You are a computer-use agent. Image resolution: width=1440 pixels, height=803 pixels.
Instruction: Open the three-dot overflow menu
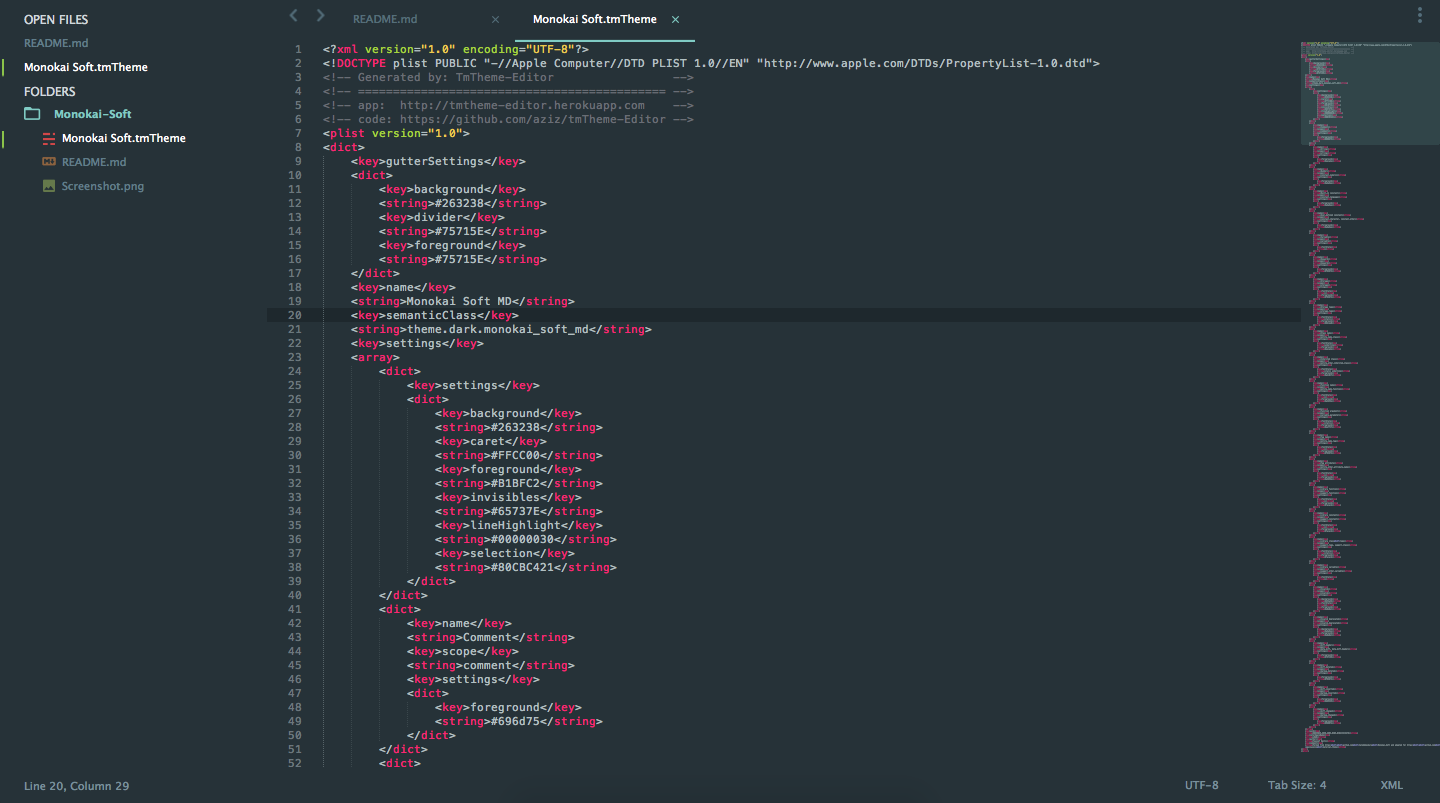(1420, 15)
